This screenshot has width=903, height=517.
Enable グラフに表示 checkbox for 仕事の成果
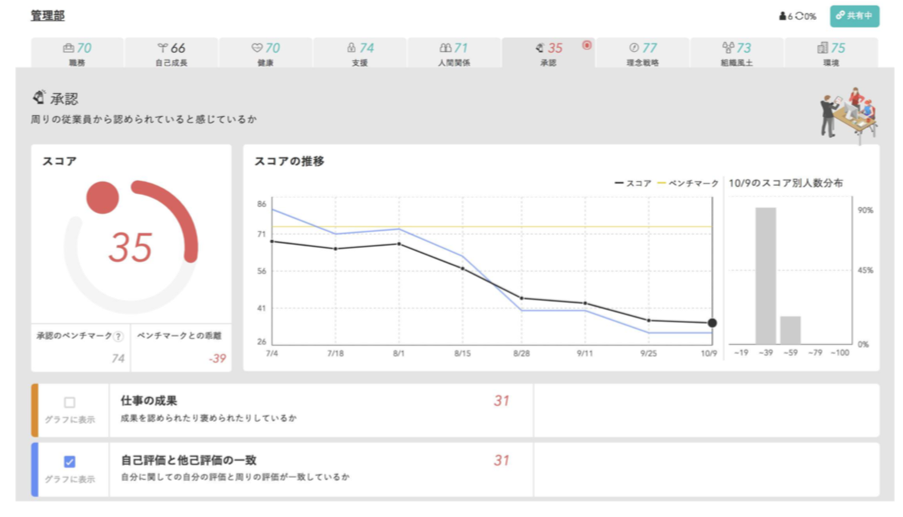tap(70, 402)
